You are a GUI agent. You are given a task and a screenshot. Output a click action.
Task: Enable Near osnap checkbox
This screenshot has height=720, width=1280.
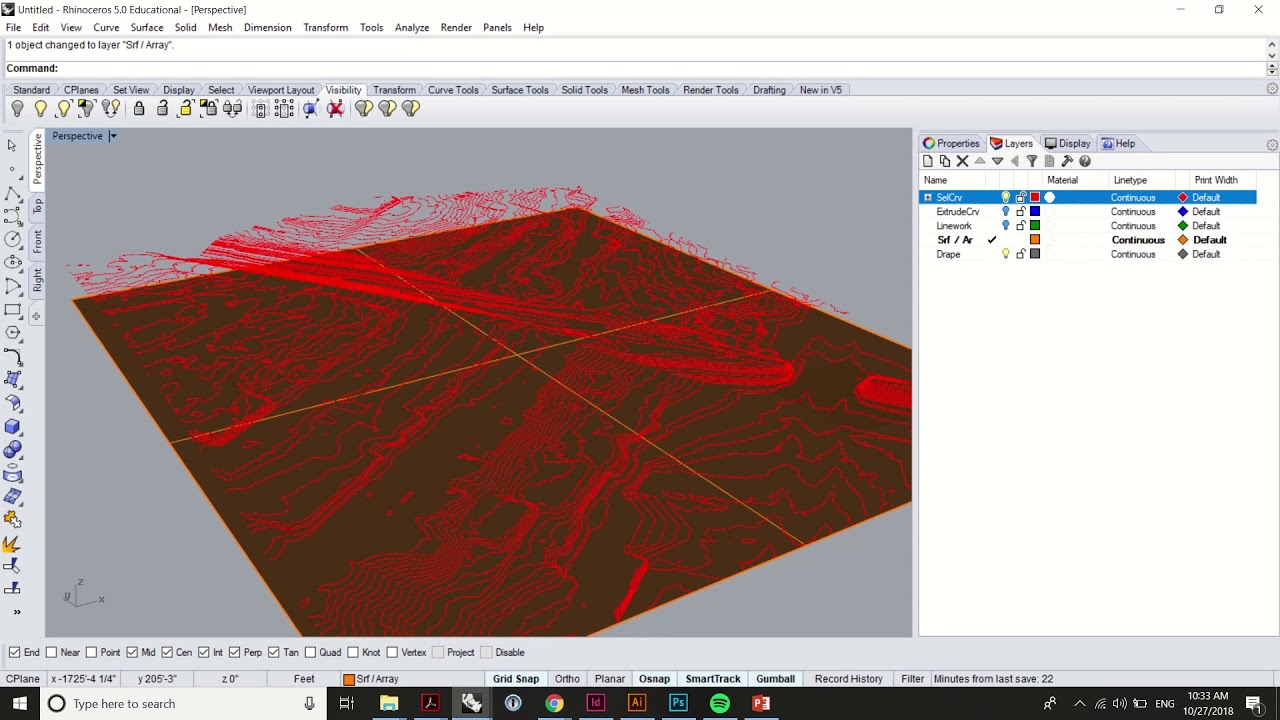[51, 652]
